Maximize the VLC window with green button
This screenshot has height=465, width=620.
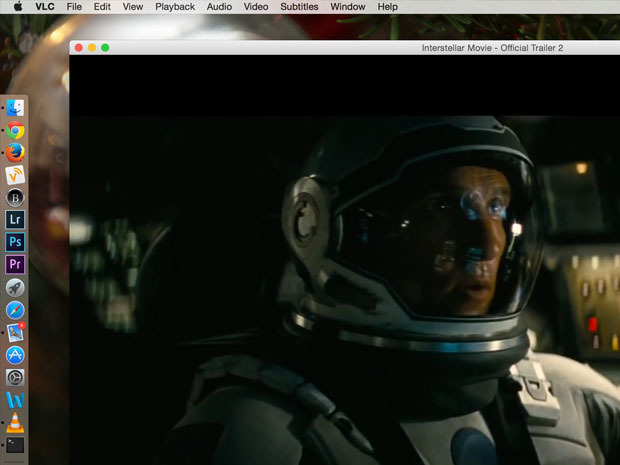(105, 47)
